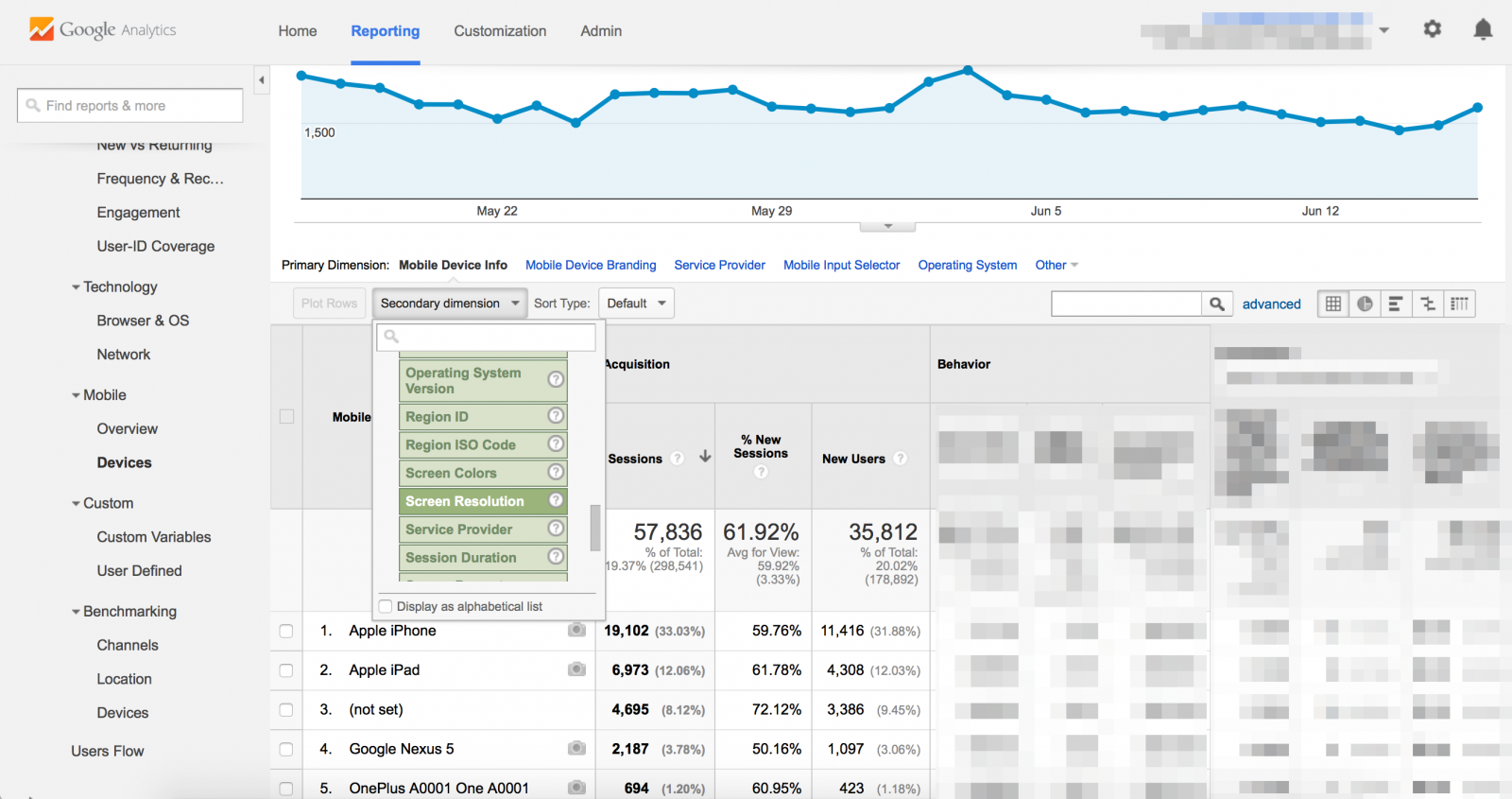Screen dimensions: 1512x799
Task: Show help for Service Provider dimension
Action: pyautogui.click(x=556, y=529)
